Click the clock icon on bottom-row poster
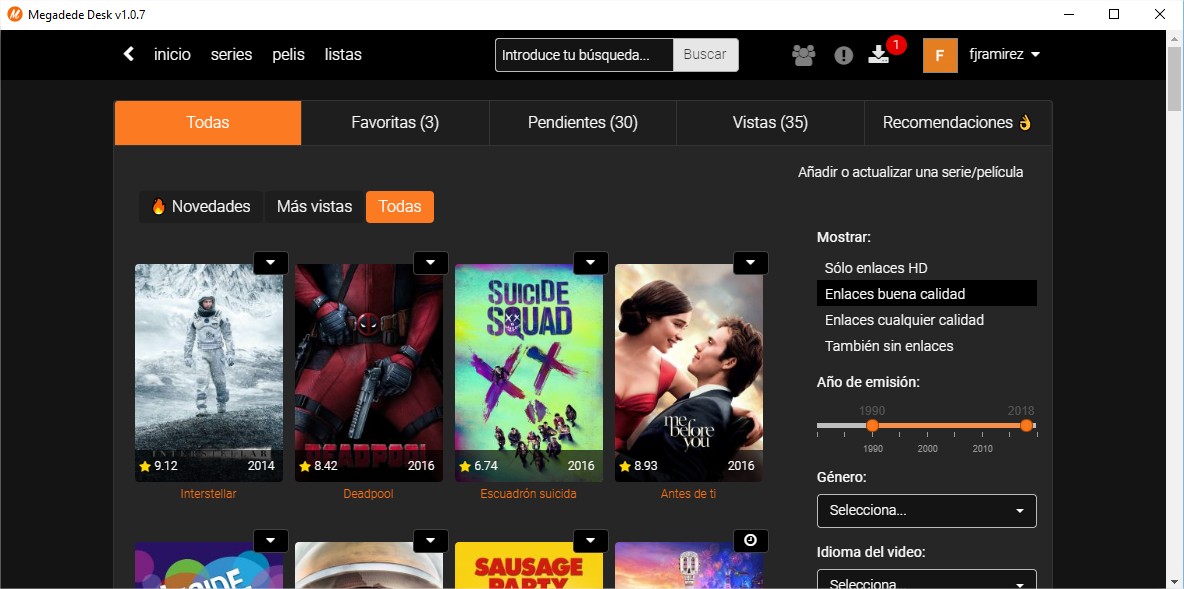Image resolution: width=1184 pixels, height=589 pixels. click(x=751, y=540)
